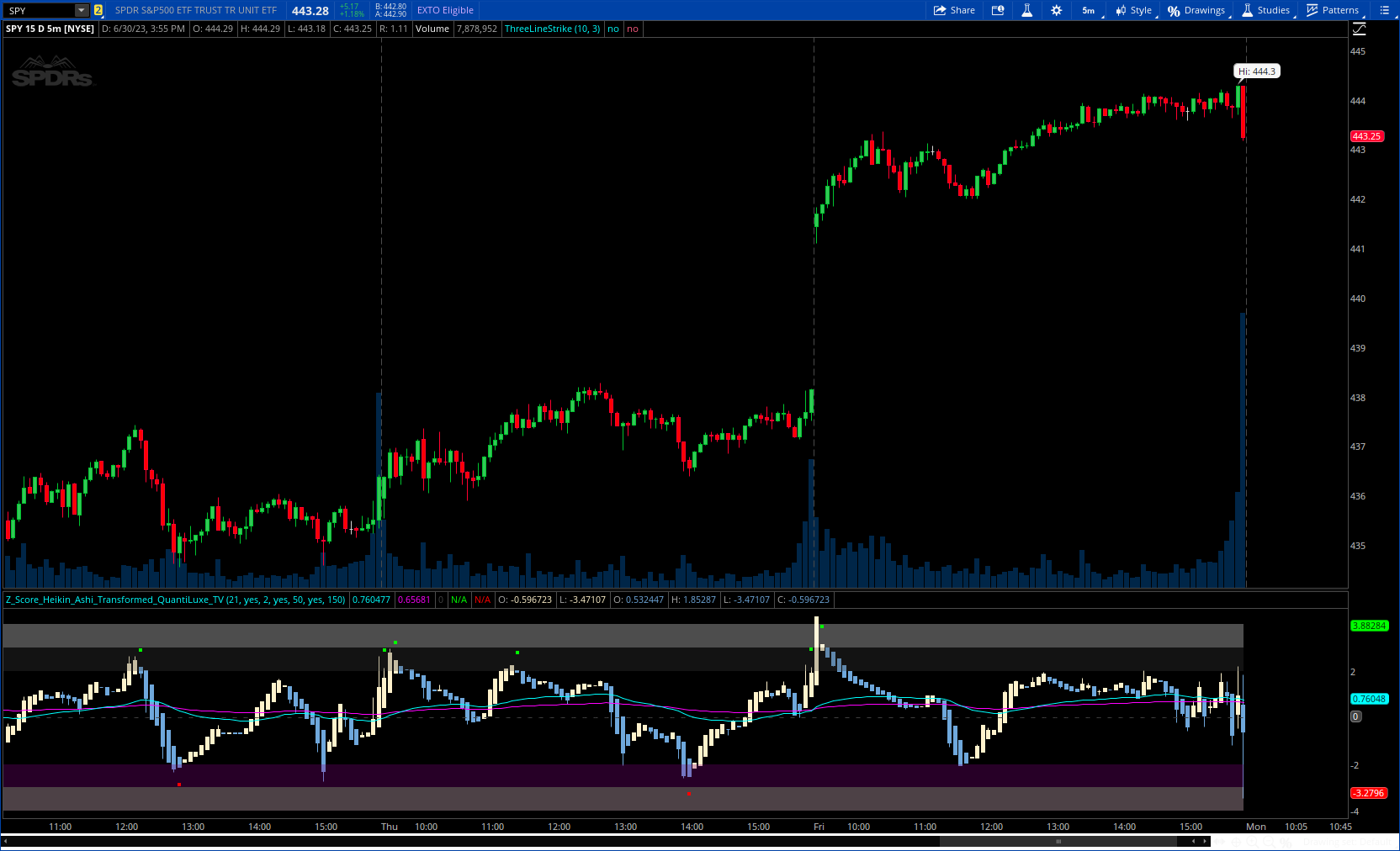Click the faint zoom in magnifier icon
1400x851 pixels.
tap(1252, 842)
